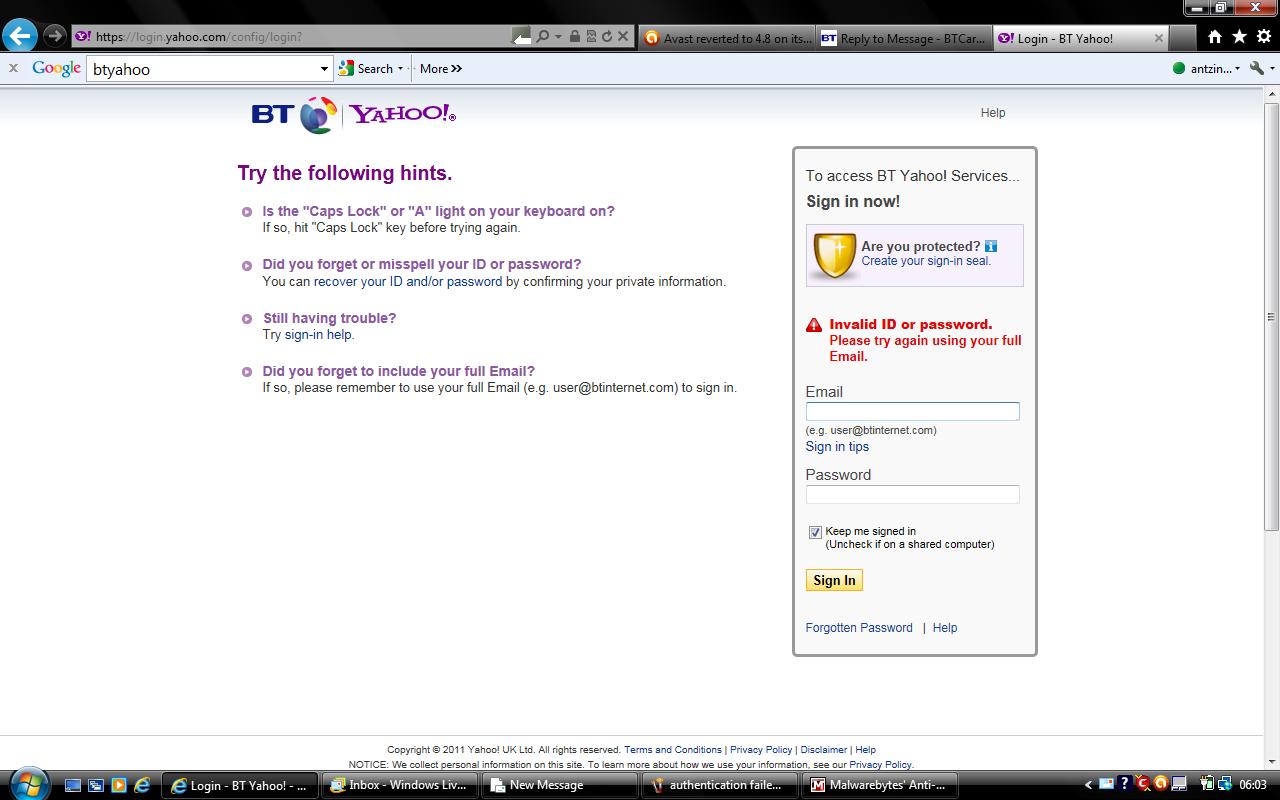
Task: Open browser tools gear icon
Action: coord(1264,37)
